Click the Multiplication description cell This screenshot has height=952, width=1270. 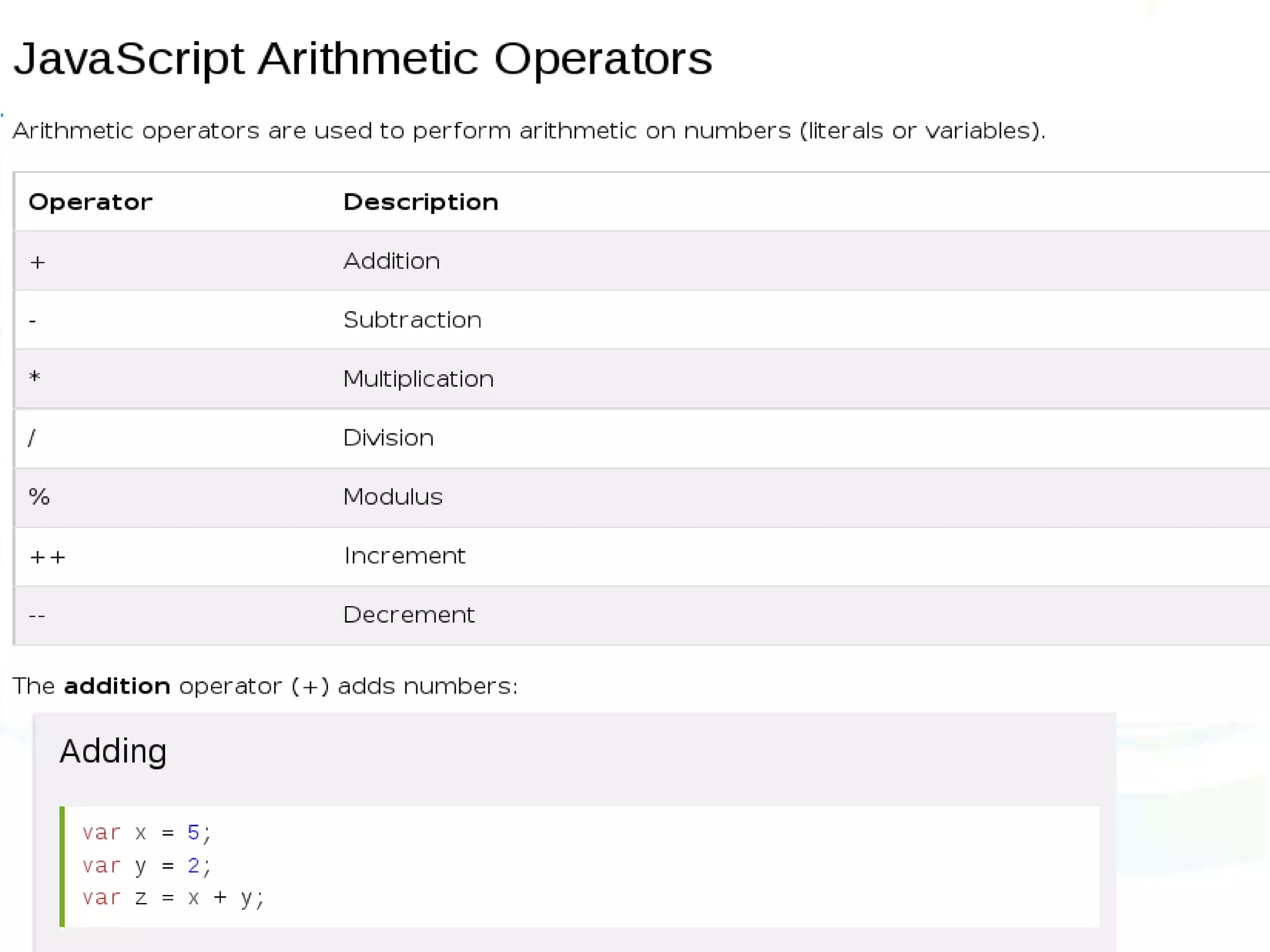(418, 379)
